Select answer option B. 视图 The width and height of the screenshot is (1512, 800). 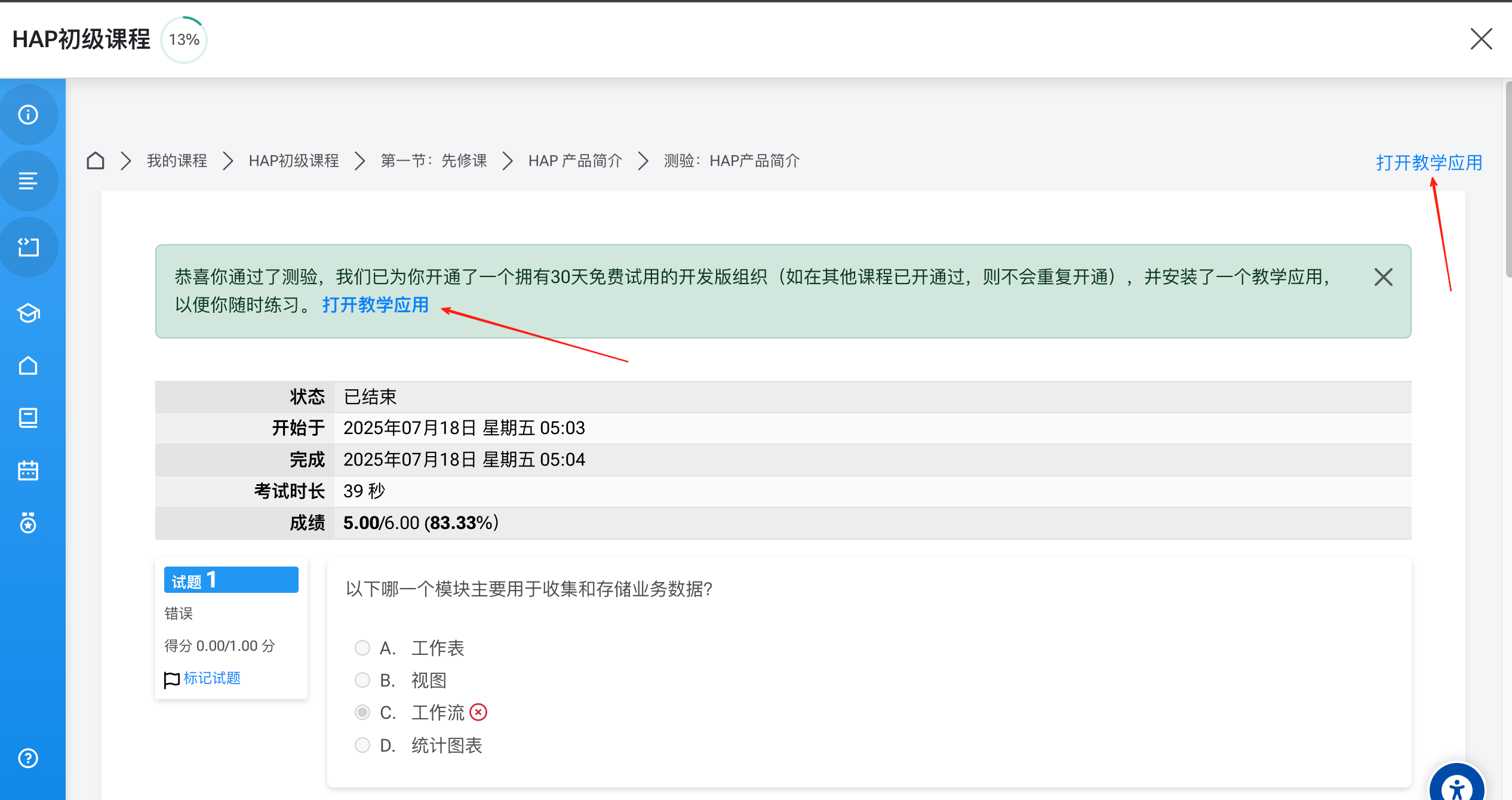[x=362, y=680]
